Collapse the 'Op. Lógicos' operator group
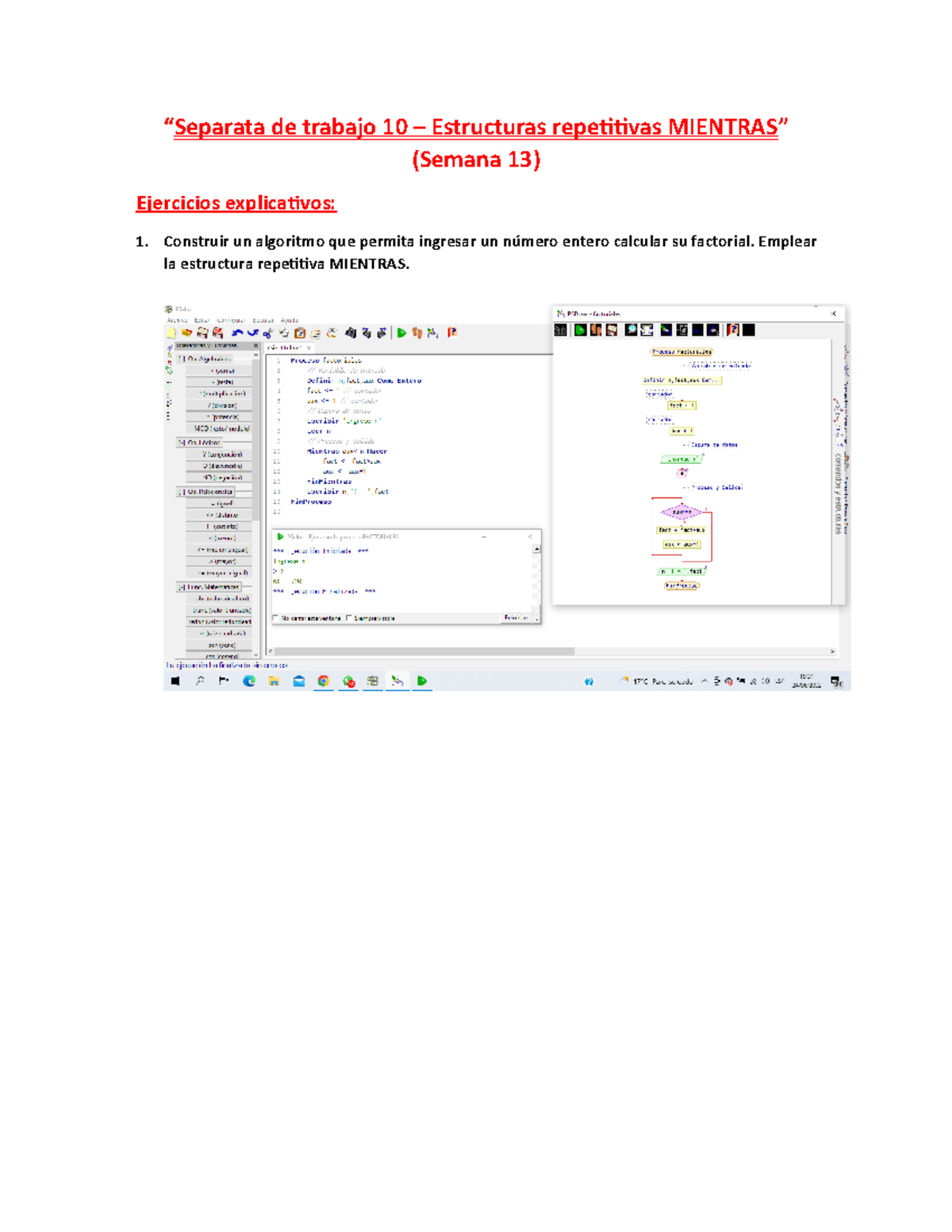The height and width of the screenshot is (1232, 952). point(182,443)
